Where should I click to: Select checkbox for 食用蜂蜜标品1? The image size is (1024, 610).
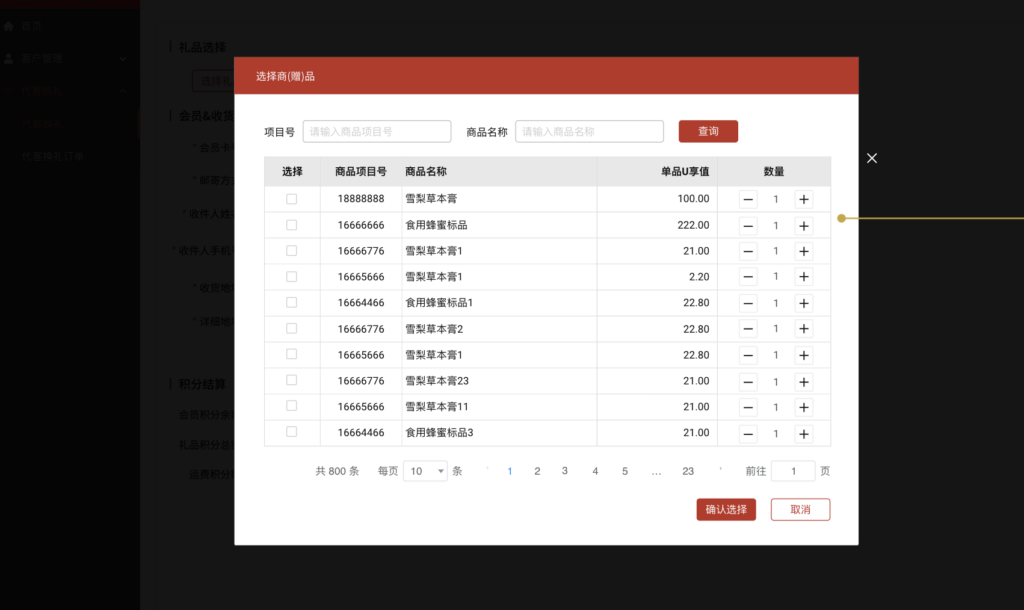tap(291, 302)
